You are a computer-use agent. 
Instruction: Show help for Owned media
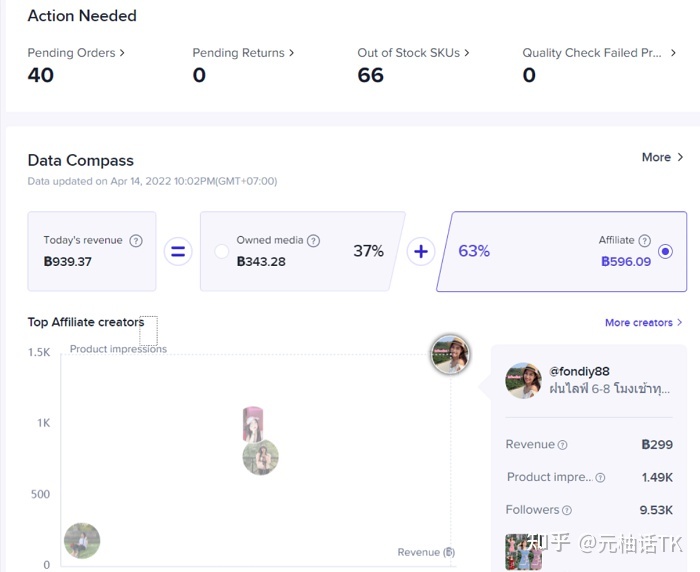click(x=313, y=241)
